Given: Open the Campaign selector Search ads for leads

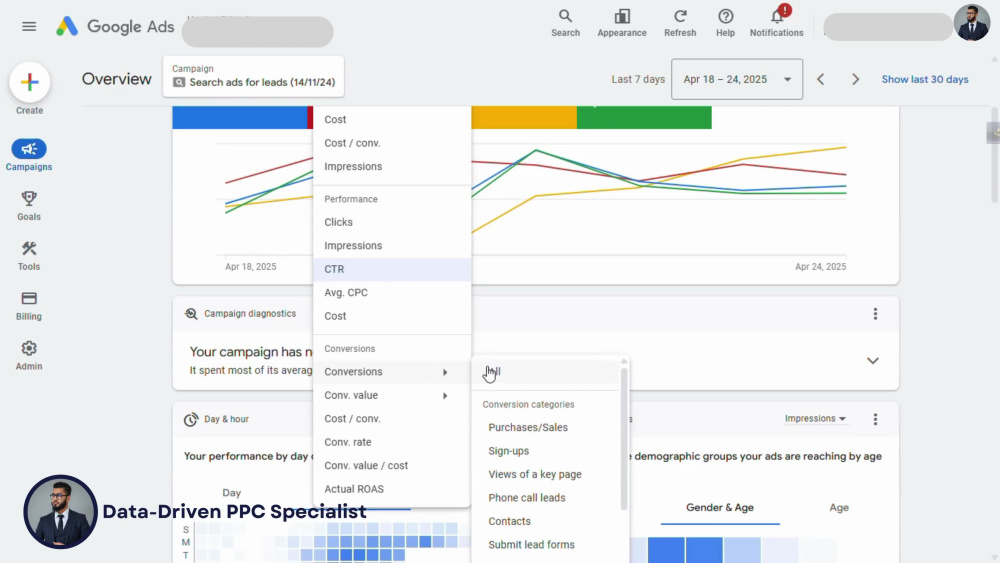Looking at the screenshot, I should click(253, 77).
